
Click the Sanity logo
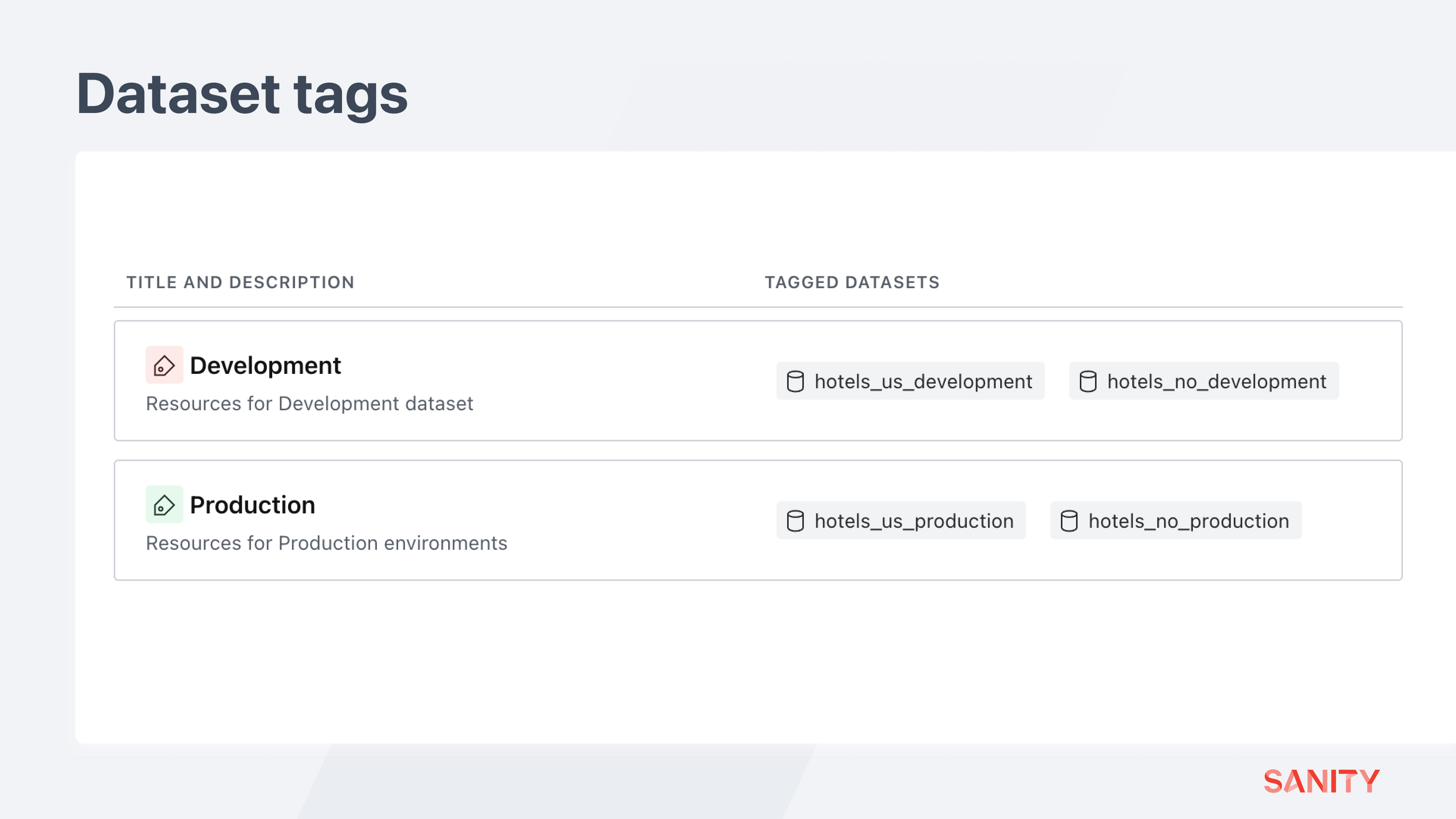[x=1321, y=781]
